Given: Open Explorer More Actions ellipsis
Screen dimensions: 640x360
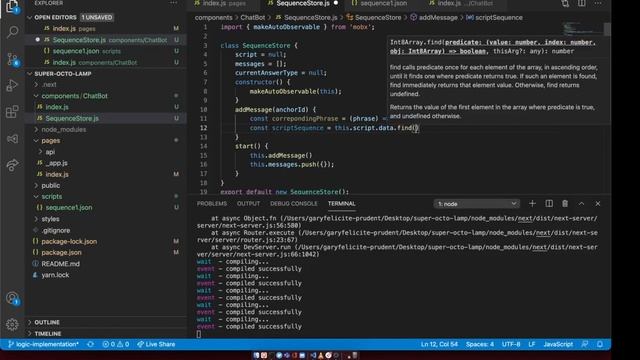Looking at the screenshot, I should pos(173,3).
